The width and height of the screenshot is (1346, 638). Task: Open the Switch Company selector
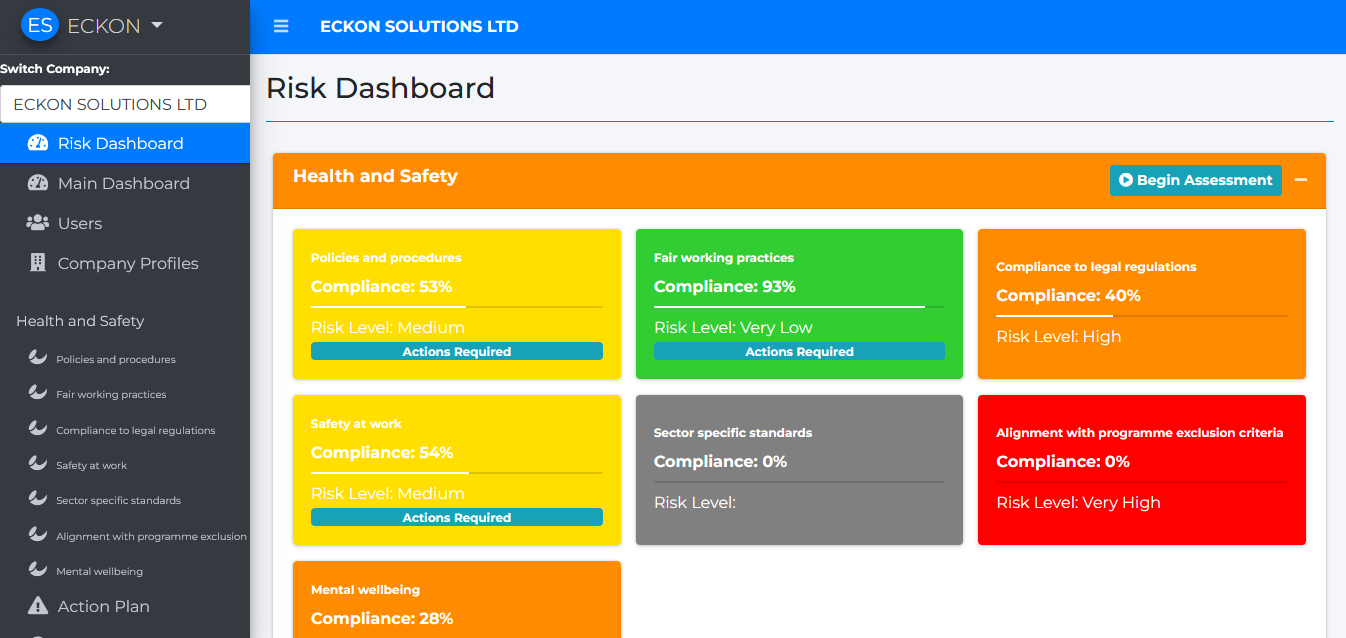coord(125,104)
